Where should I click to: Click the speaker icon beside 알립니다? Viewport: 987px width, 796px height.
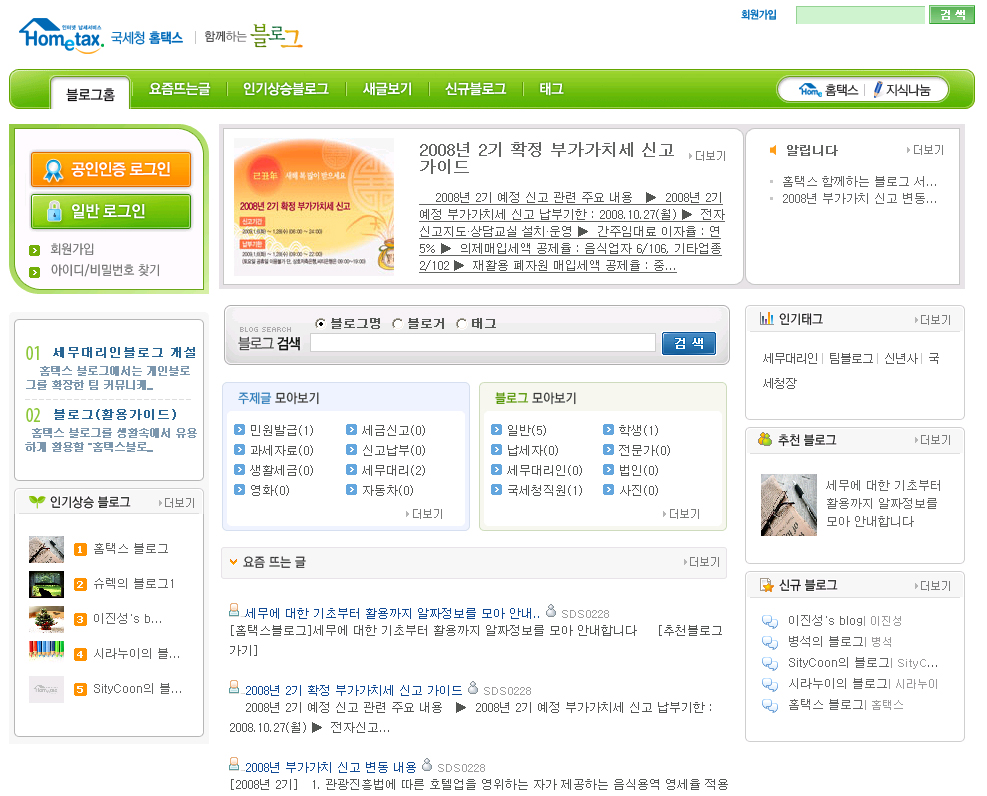pos(772,150)
